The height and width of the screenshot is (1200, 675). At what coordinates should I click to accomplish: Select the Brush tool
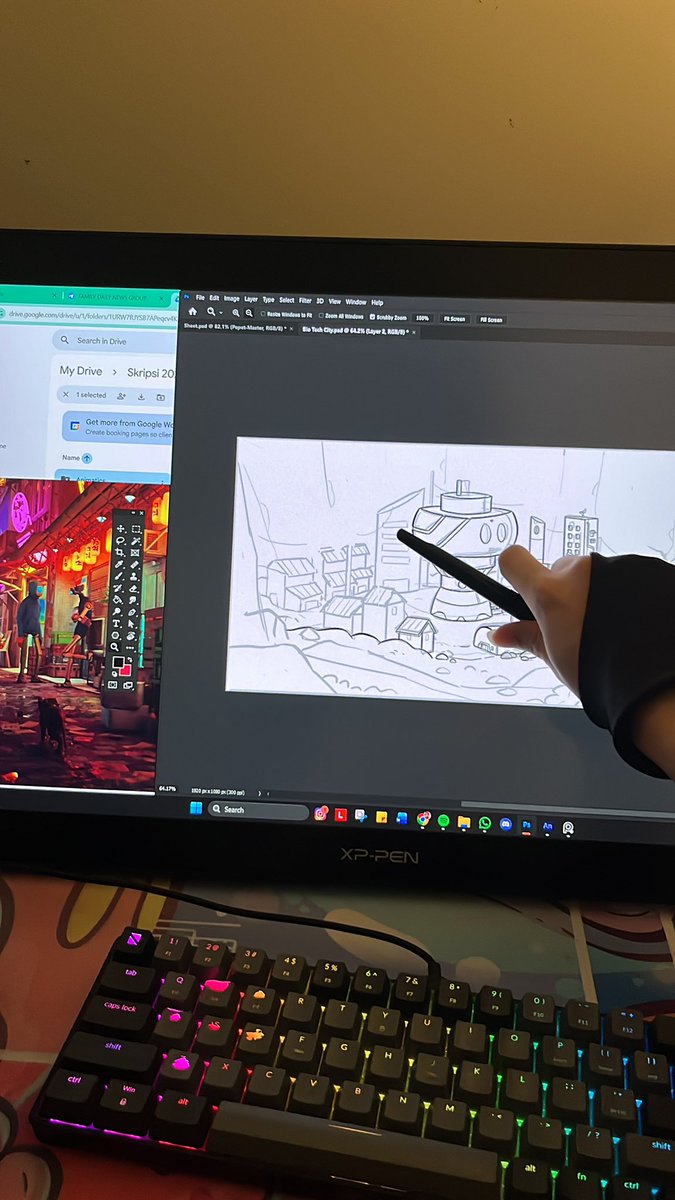[119, 576]
